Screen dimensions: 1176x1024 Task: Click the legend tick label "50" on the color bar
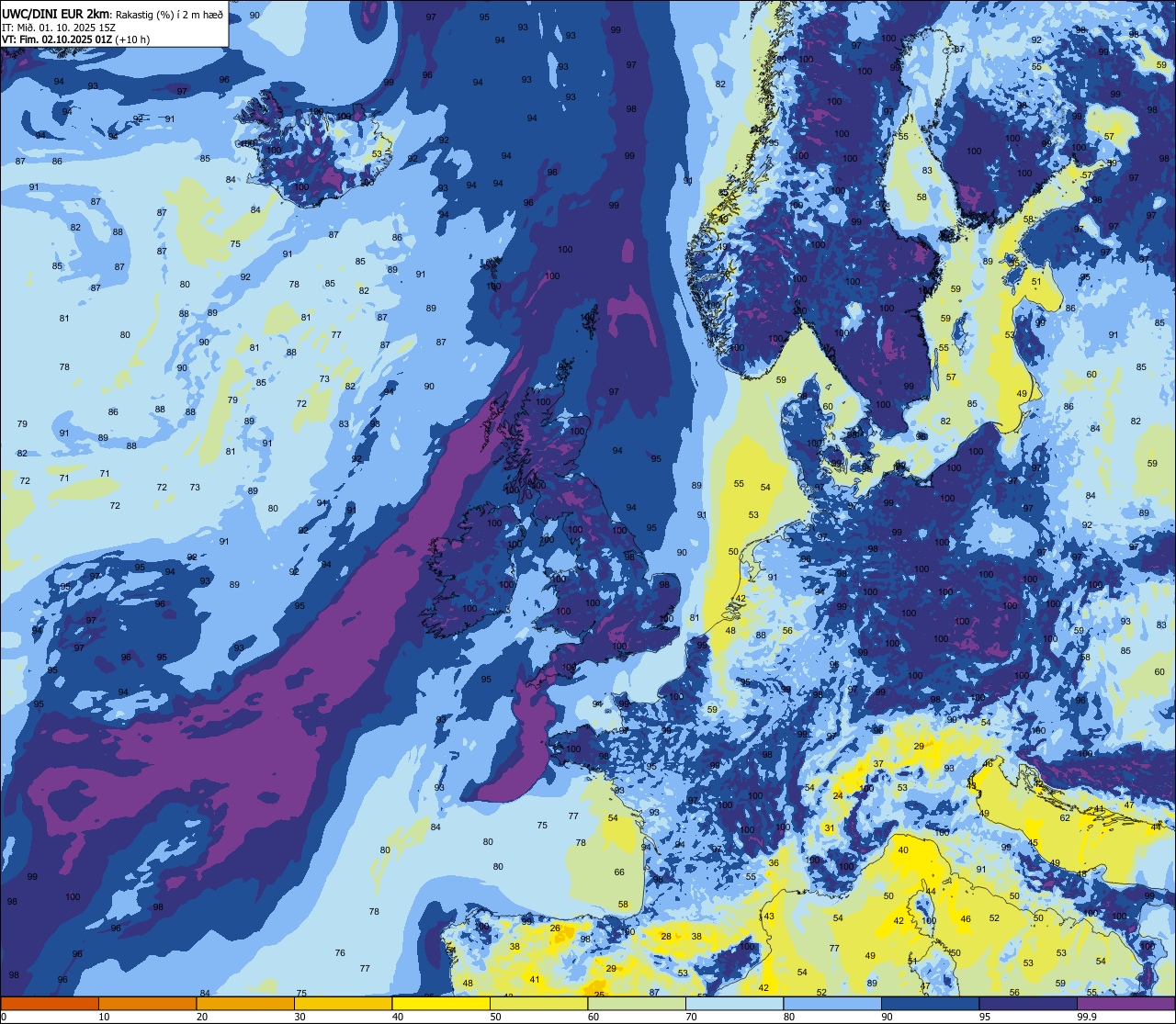pyautogui.click(x=495, y=1017)
